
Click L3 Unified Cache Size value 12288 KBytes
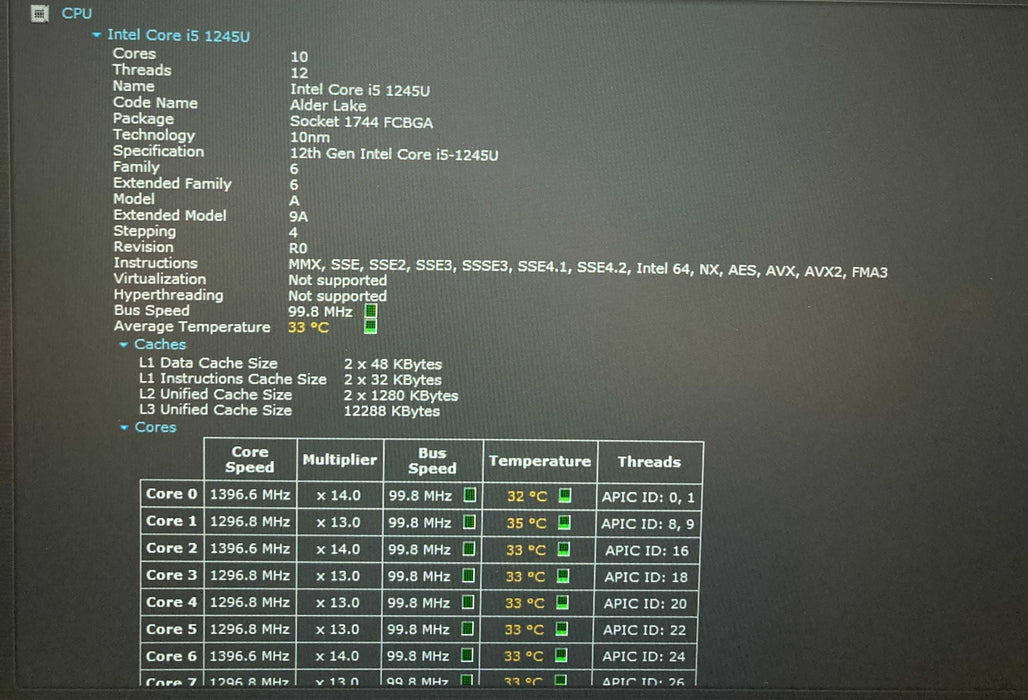click(391, 412)
